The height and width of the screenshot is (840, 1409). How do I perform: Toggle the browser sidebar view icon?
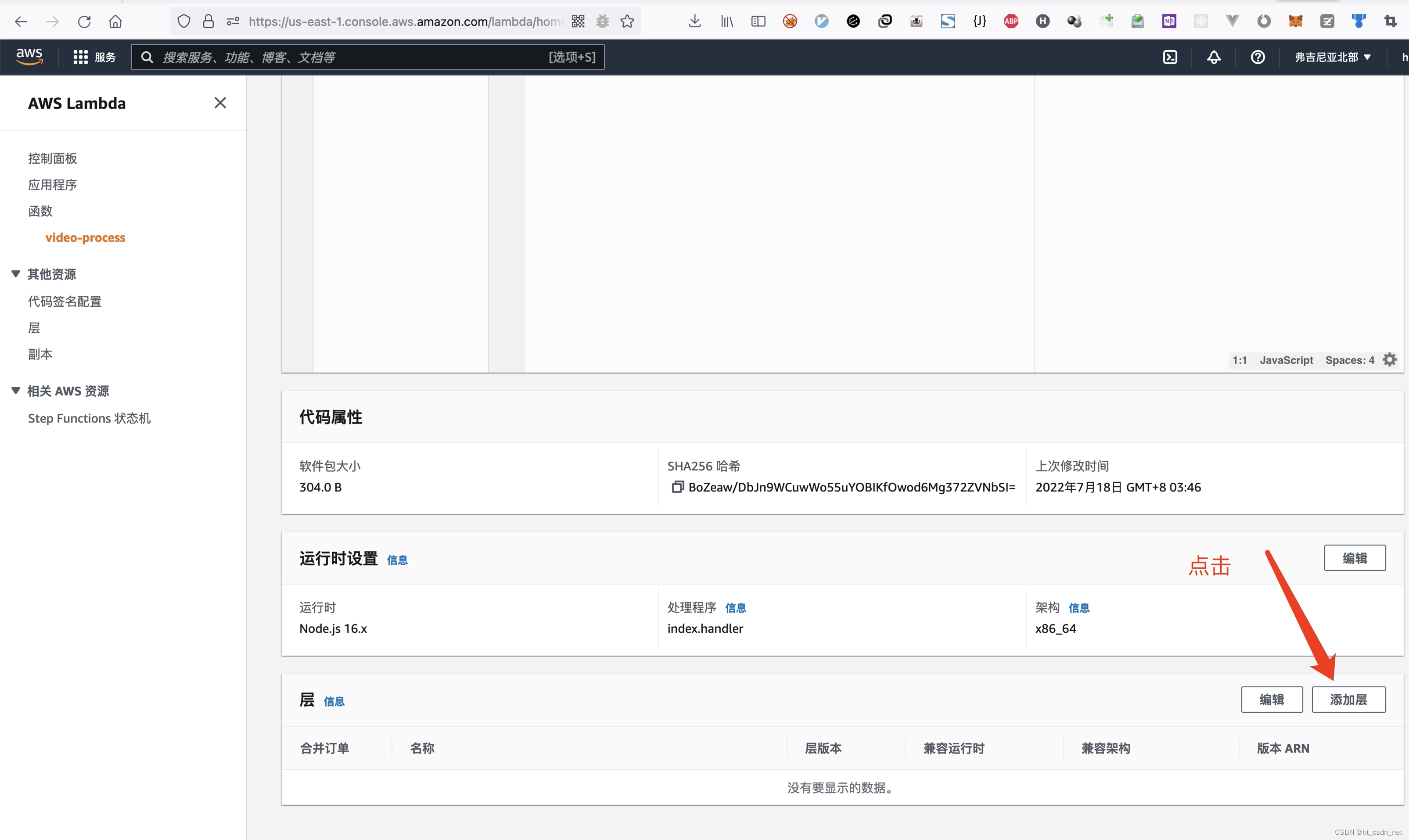coord(758,22)
